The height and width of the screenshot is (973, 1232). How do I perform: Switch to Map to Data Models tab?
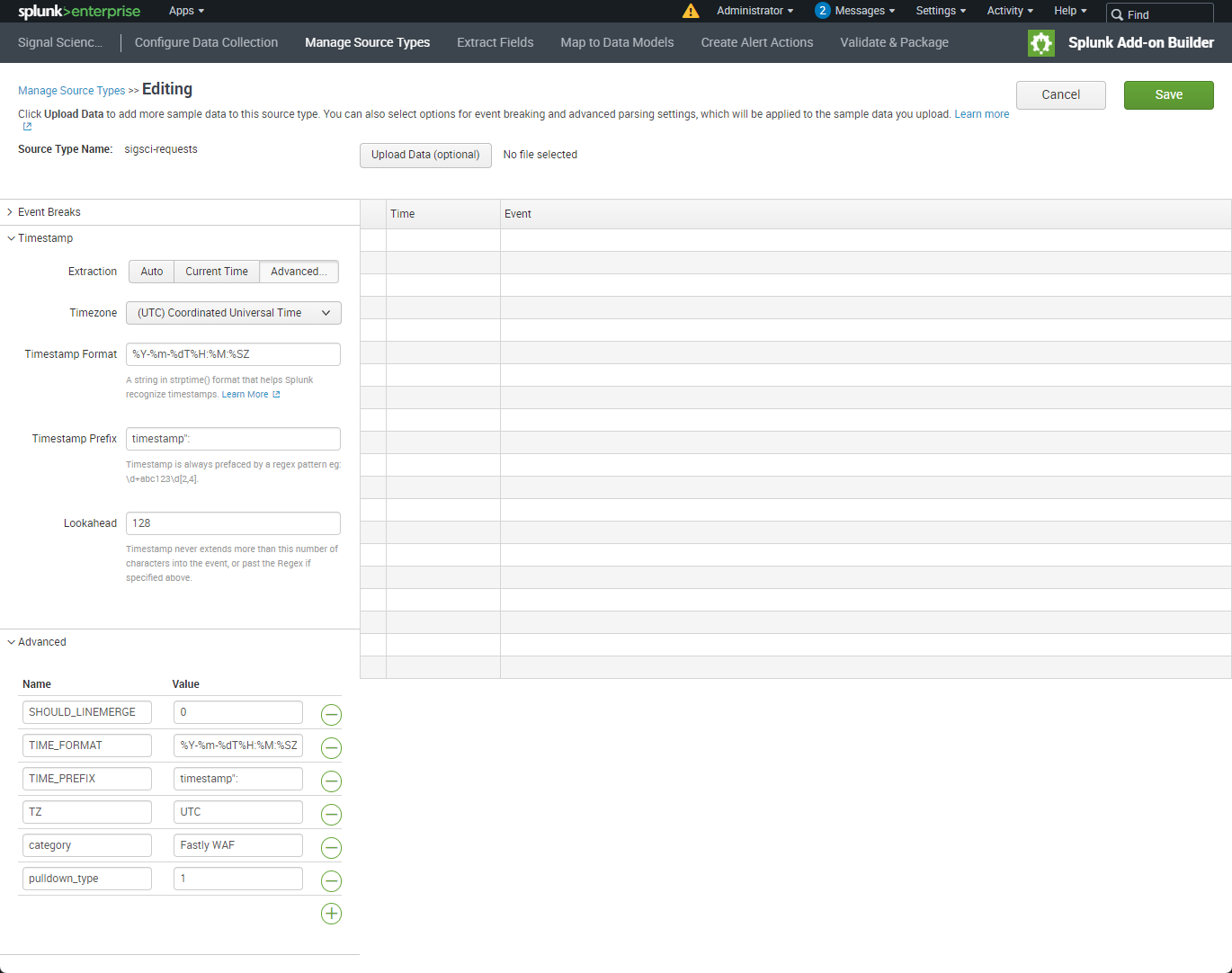coord(617,42)
